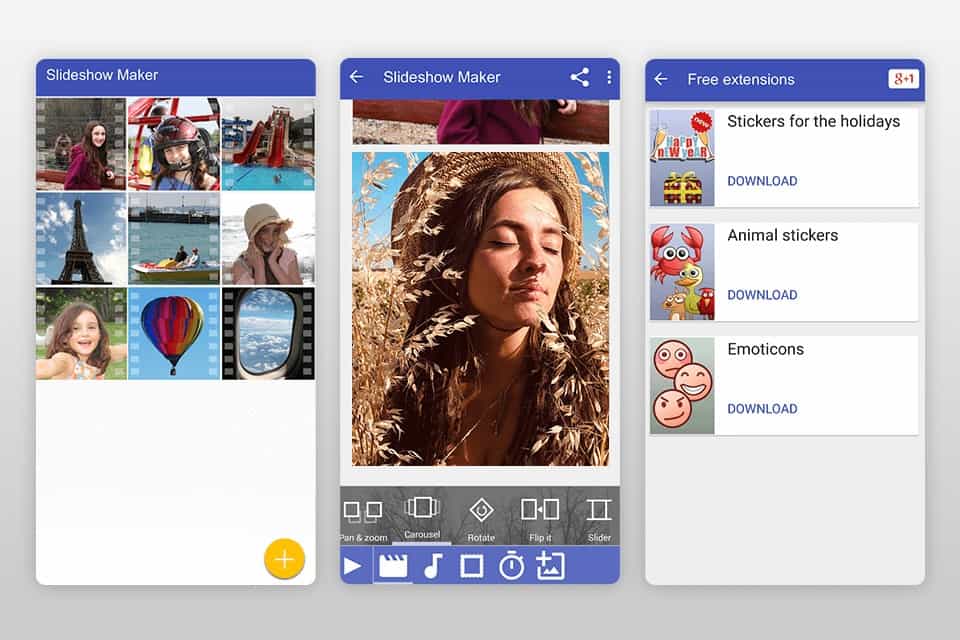
Task: Select the frame border tool
Action: pyautogui.click(x=470, y=565)
